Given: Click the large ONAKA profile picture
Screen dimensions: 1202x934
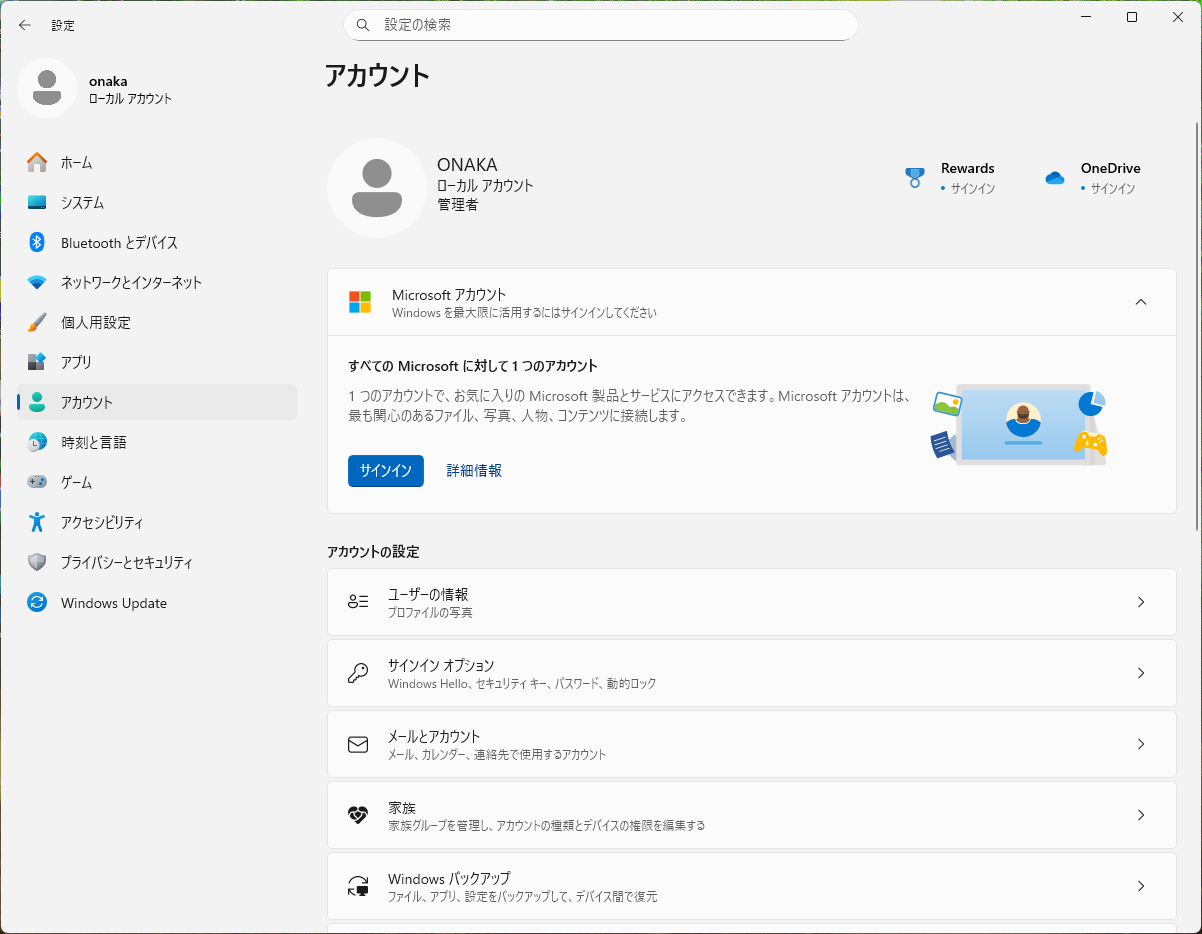Looking at the screenshot, I should coord(377,188).
